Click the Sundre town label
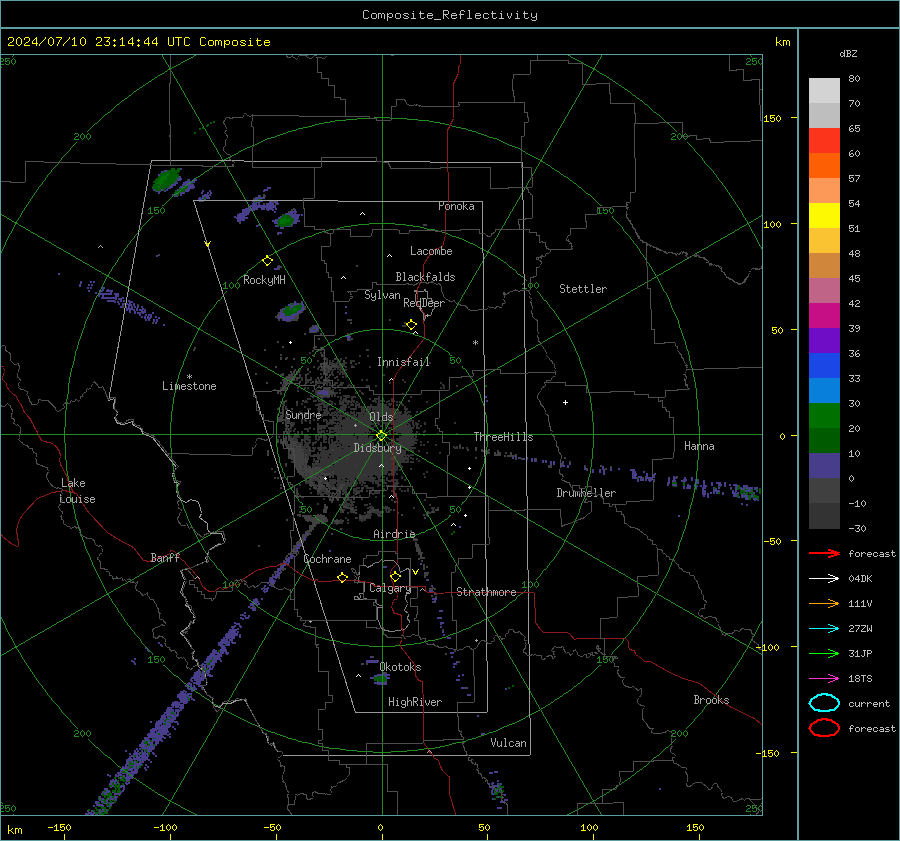 click(303, 414)
